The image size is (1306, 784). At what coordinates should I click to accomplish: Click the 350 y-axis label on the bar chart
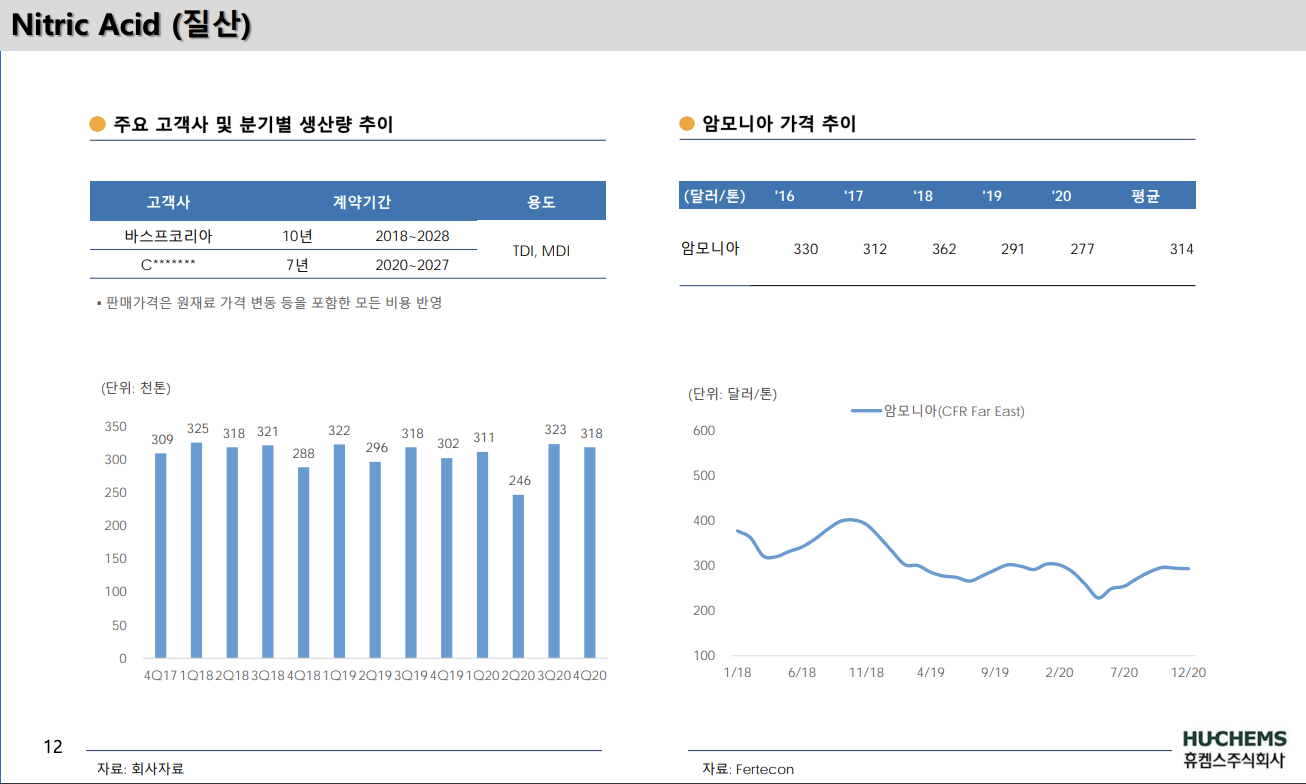[116, 426]
